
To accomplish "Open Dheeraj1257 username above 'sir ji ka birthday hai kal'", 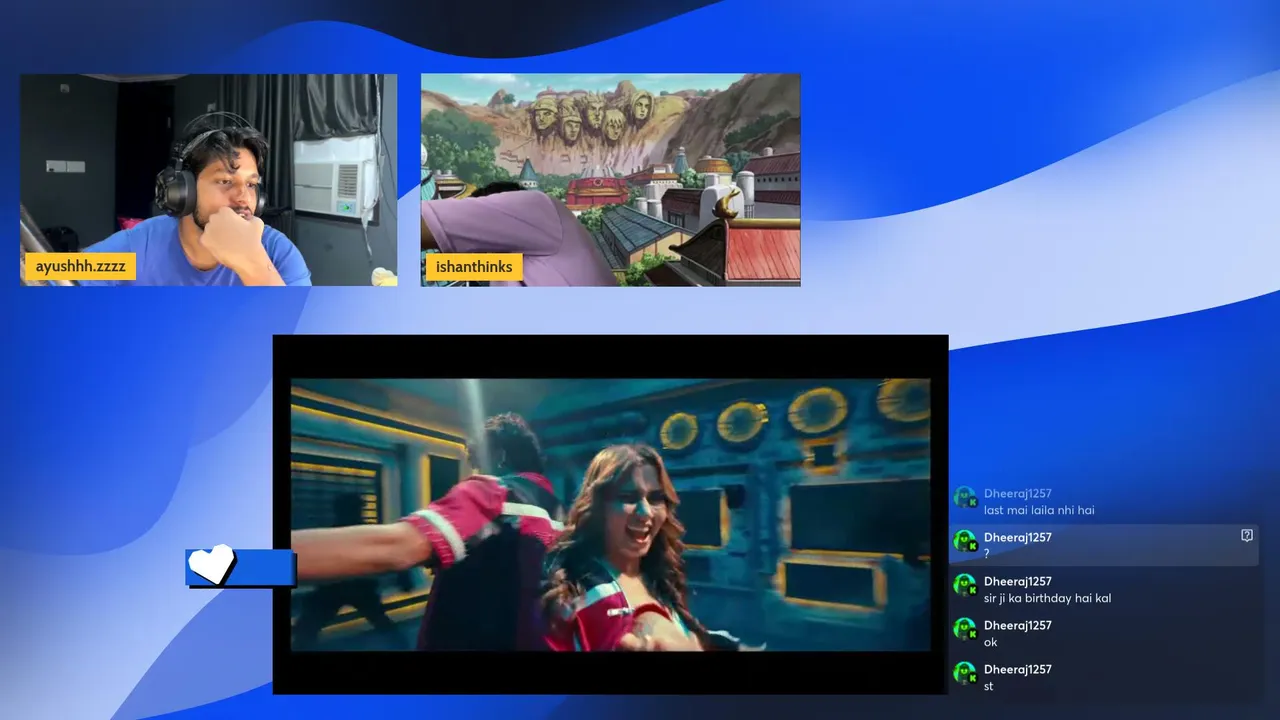I will coord(1018,581).
